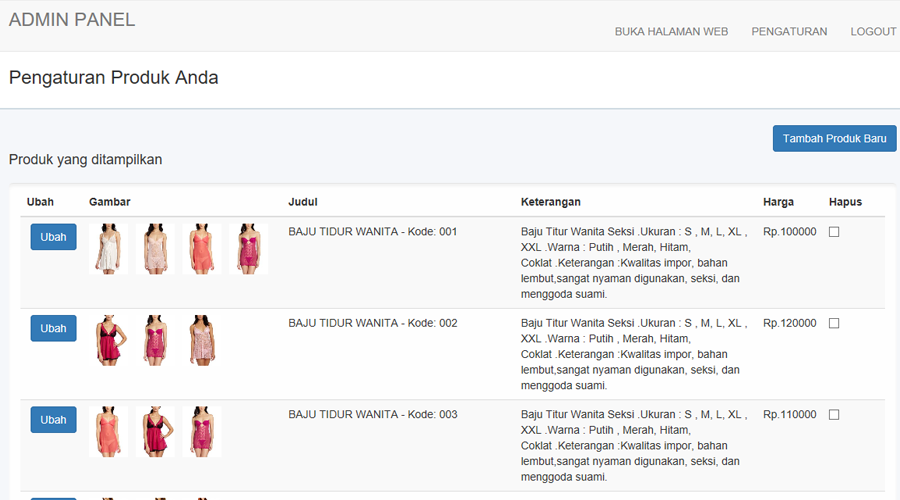
Task: Tick the Hapus checkbox for Rp.120000 product
Action: [834, 323]
